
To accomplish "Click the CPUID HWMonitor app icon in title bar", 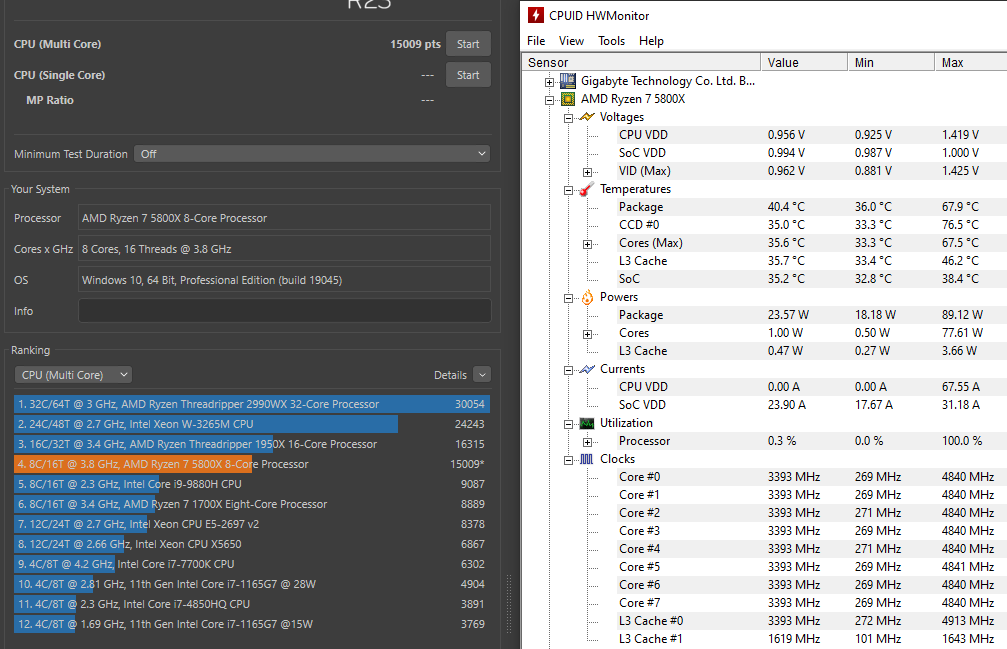I will (x=535, y=15).
